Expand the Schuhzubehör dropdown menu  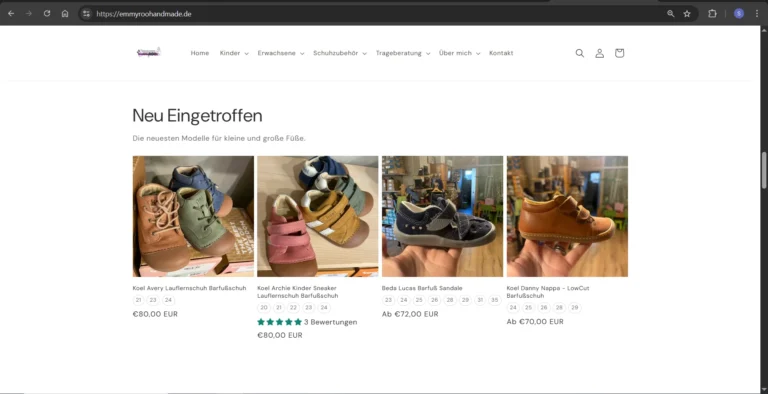(340, 53)
